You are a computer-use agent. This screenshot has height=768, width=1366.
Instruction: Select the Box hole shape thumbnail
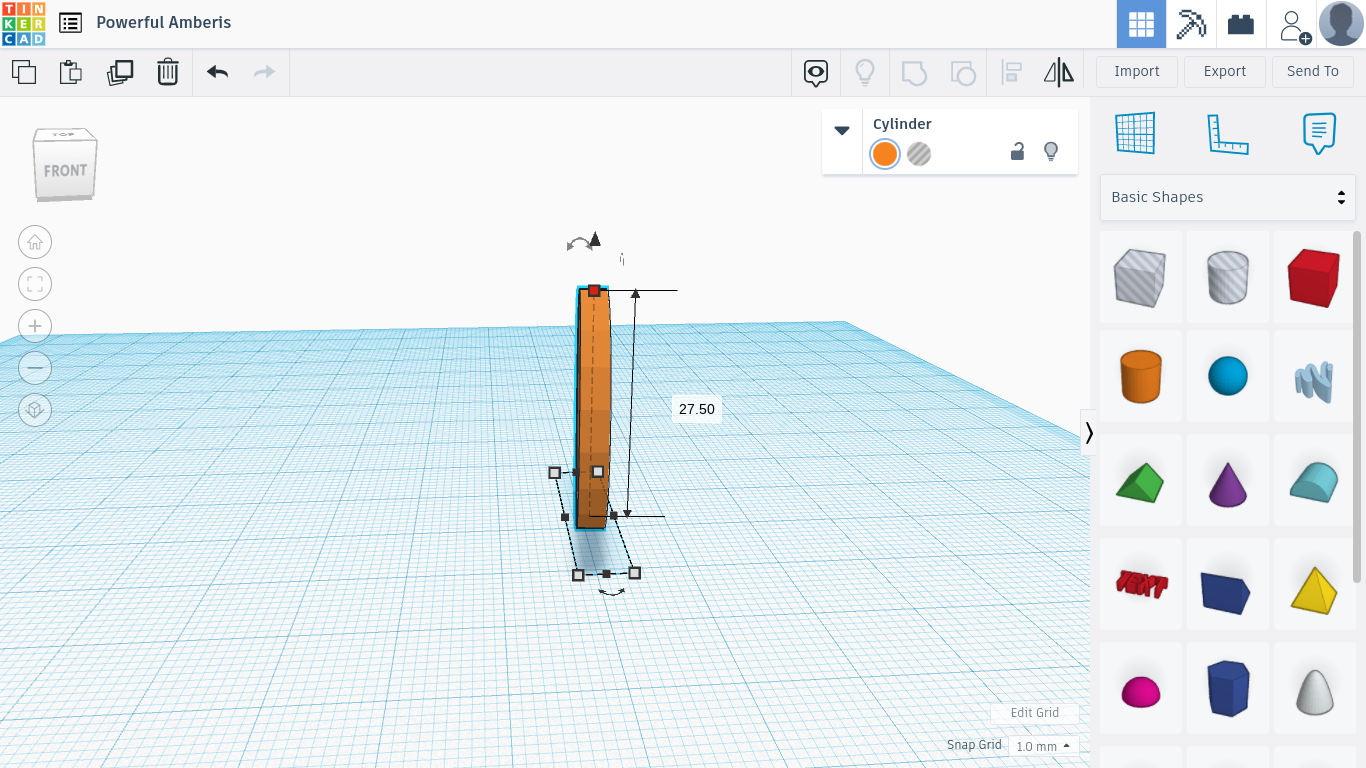click(1141, 277)
